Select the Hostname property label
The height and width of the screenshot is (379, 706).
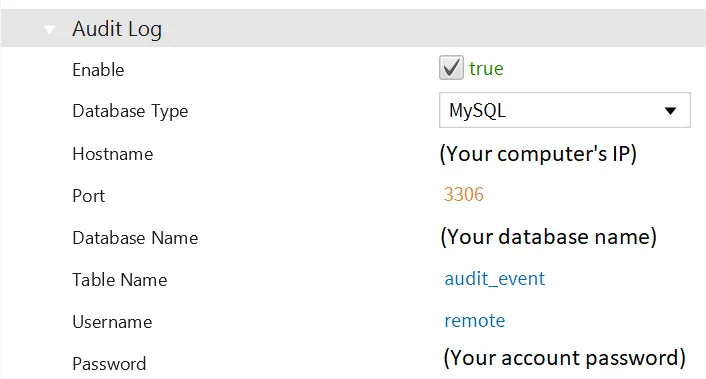113,154
